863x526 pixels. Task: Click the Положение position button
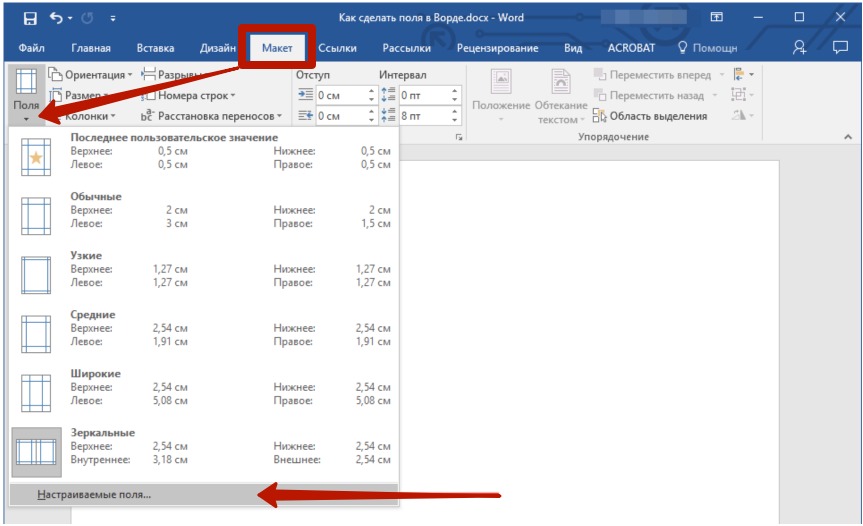click(x=501, y=96)
